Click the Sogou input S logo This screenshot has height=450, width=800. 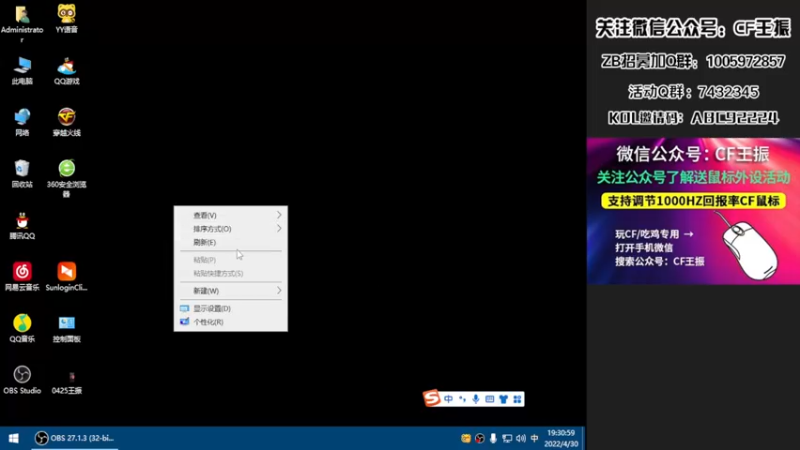coord(432,398)
